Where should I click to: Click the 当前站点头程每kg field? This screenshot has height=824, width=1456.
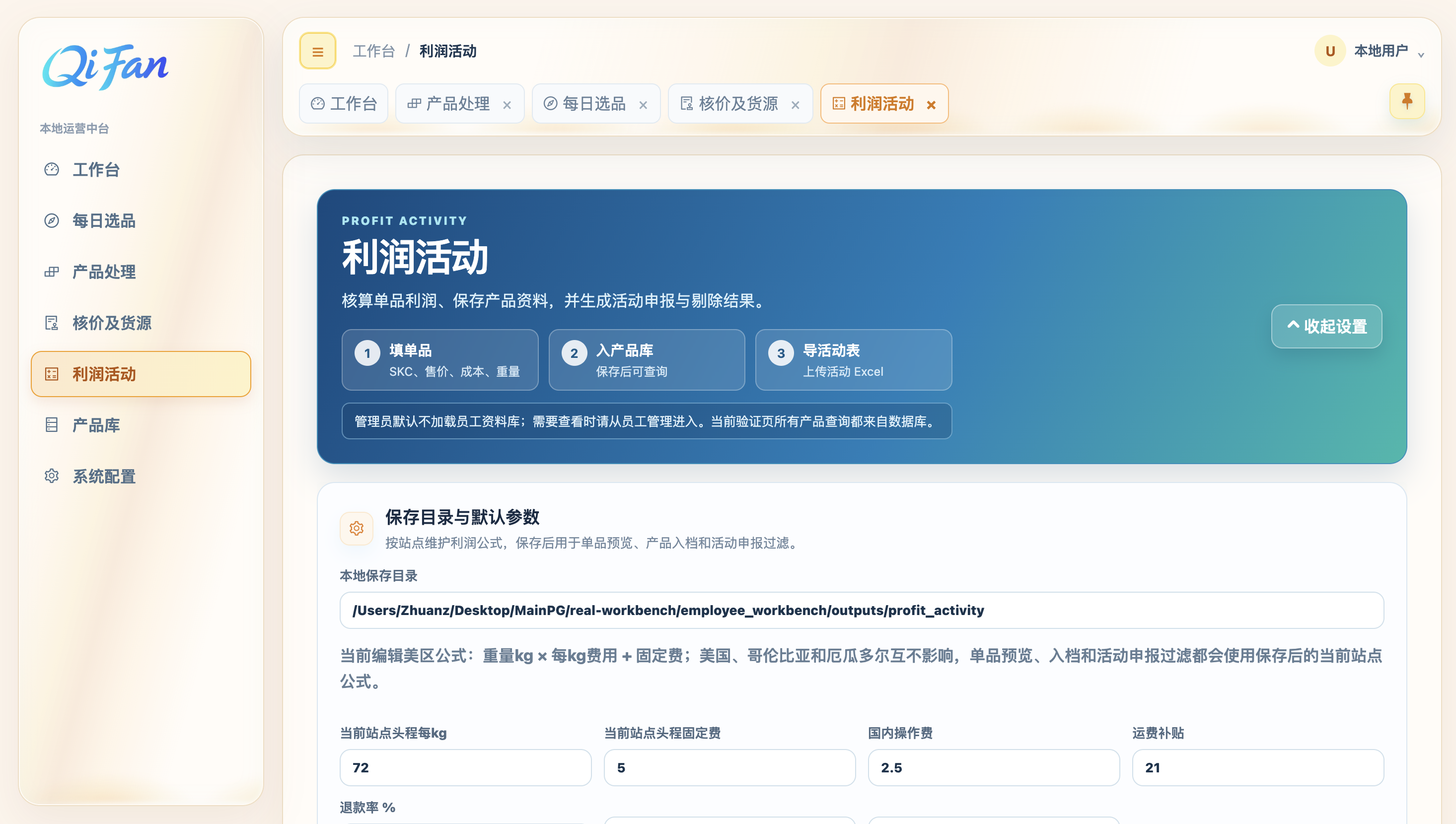tap(465, 768)
